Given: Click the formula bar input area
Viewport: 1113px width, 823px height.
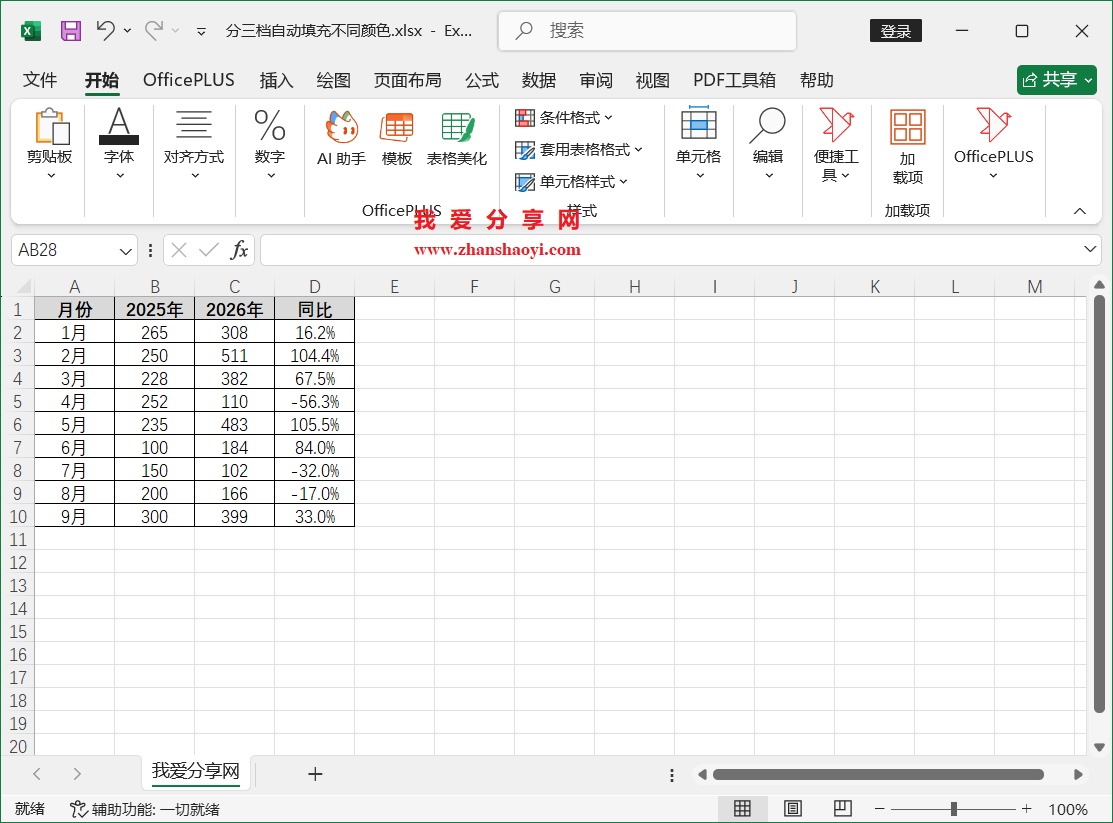Looking at the screenshot, I should coord(671,250).
